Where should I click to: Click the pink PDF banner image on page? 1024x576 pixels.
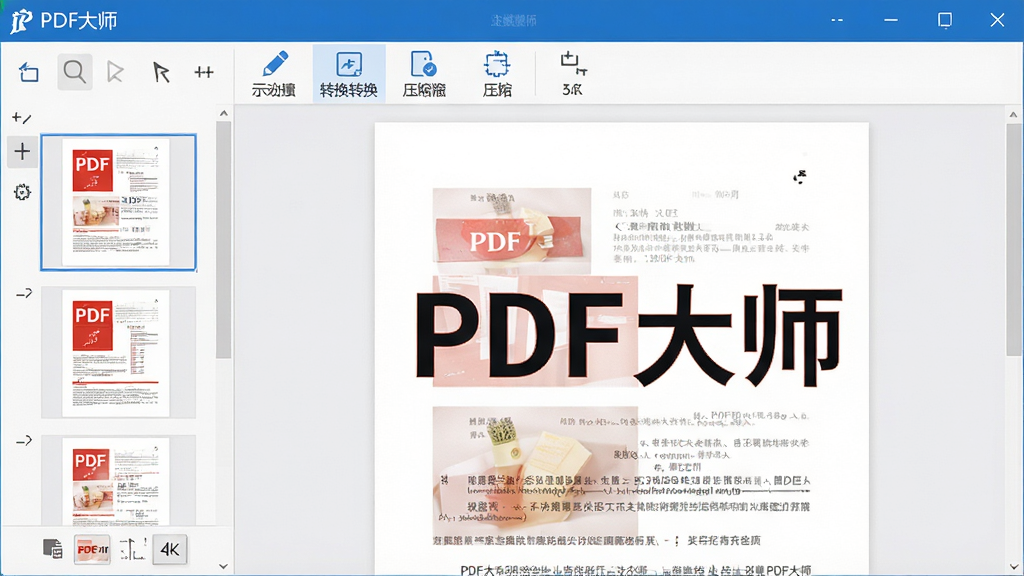[x=512, y=231]
